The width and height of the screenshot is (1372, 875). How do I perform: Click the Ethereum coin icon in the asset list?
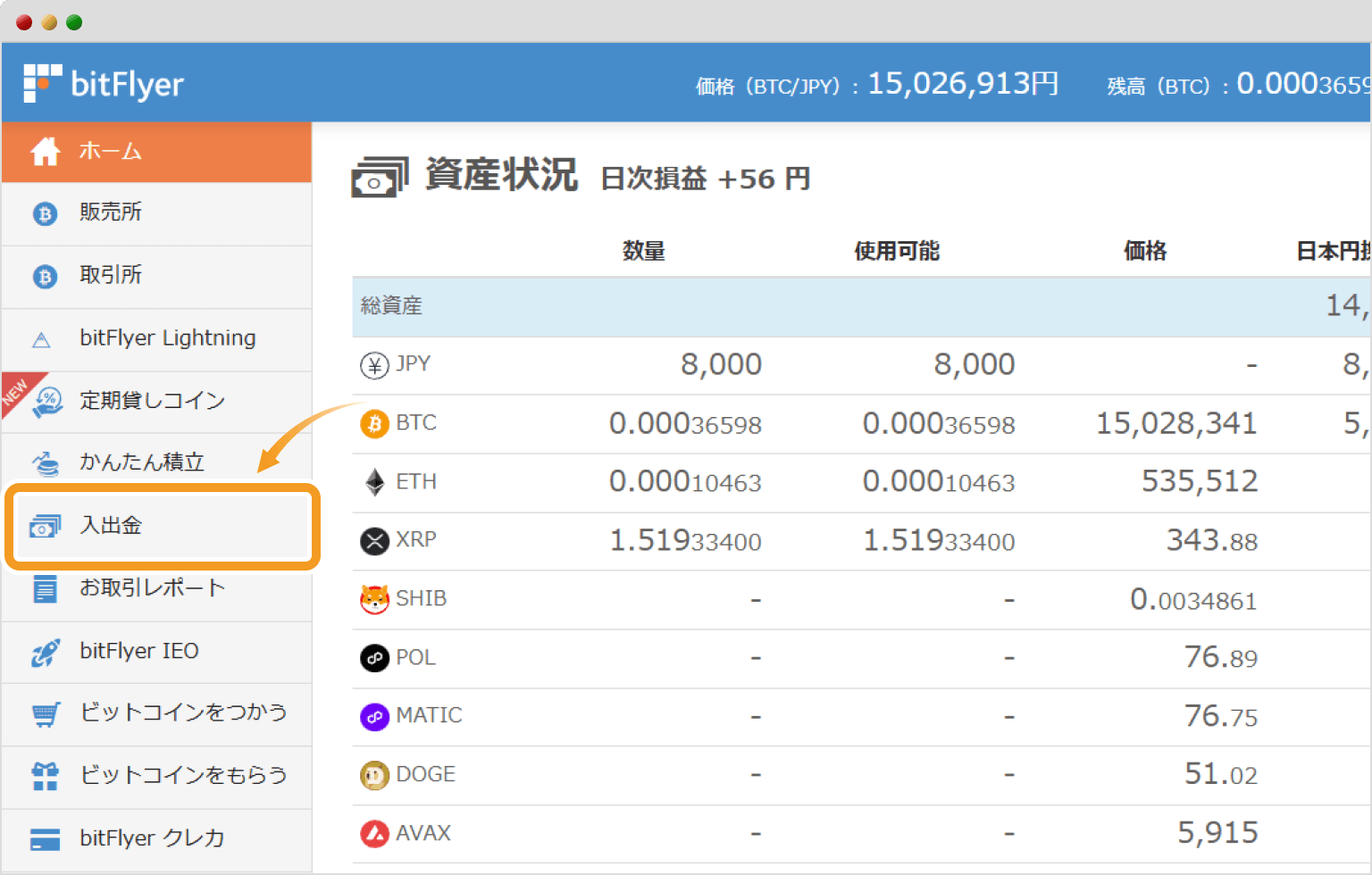373,481
